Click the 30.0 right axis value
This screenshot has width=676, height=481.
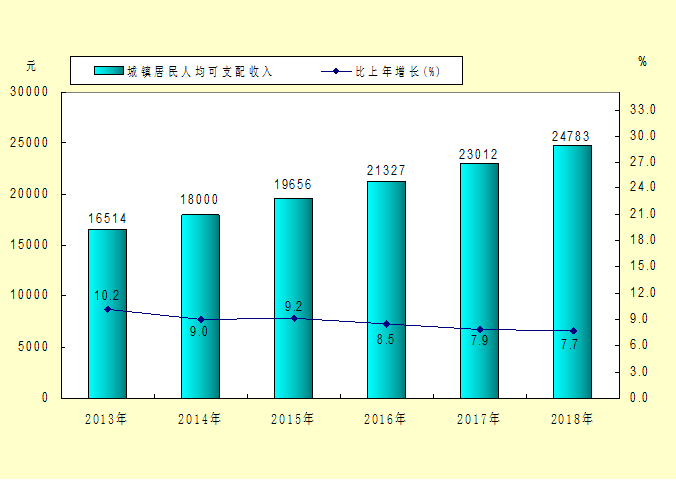point(643,136)
